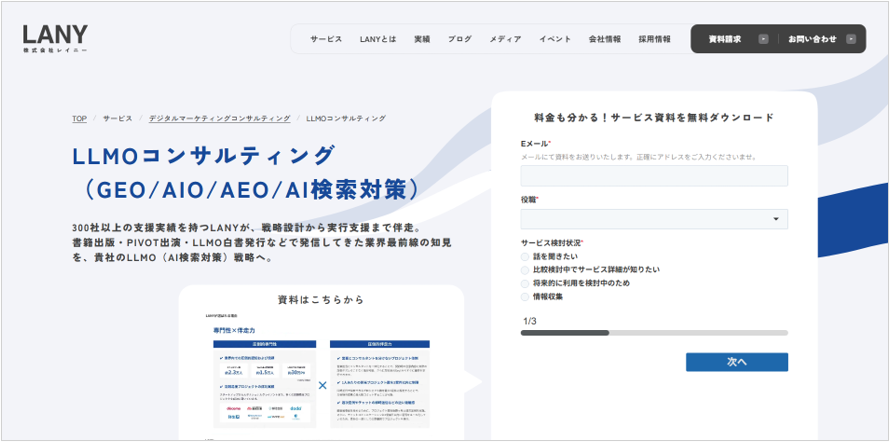
Task: Follow the デジタルマーケティングコンサルティング breadcrumb
Action: pyautogui.click(x=220, y=119)
